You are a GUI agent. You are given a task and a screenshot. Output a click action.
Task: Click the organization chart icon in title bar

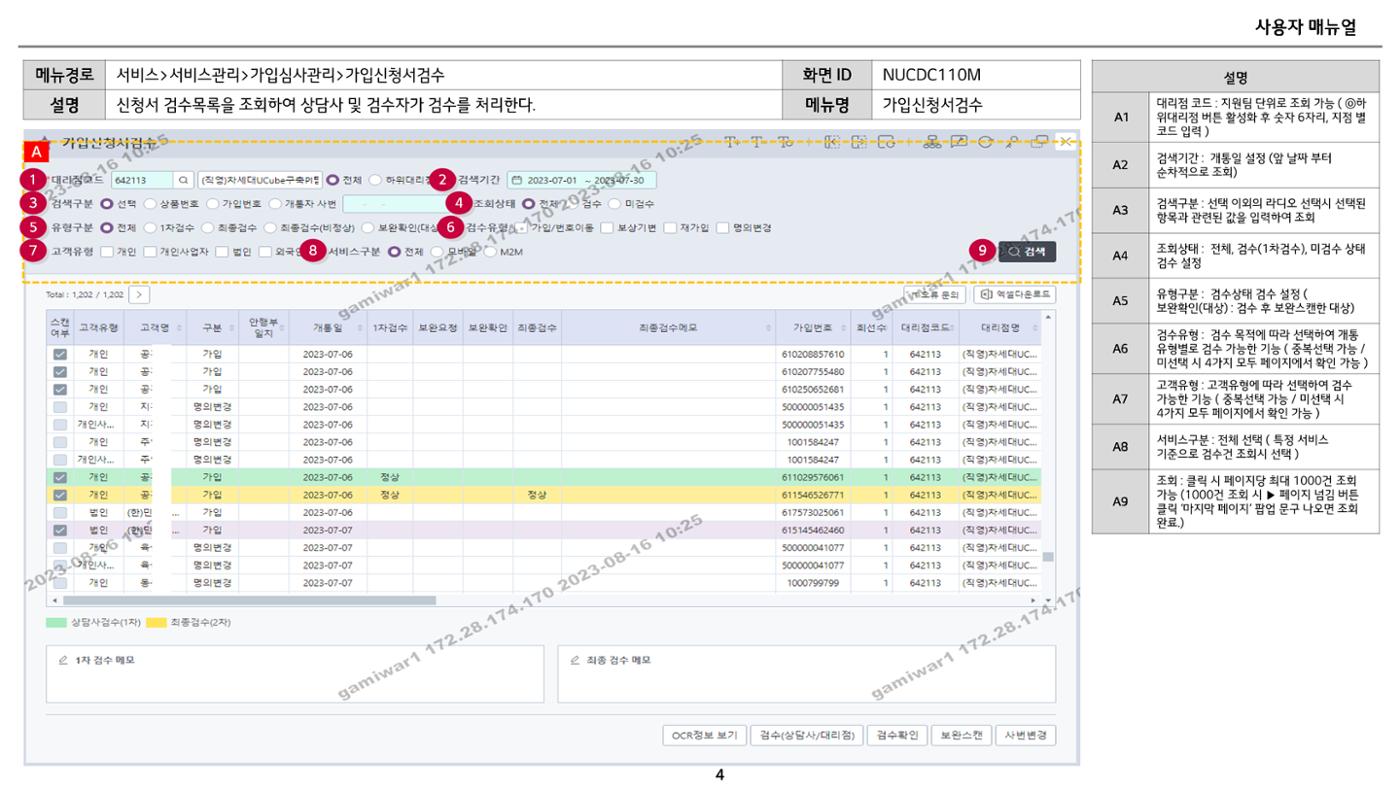pyautogui.click(x=932, y=142)
